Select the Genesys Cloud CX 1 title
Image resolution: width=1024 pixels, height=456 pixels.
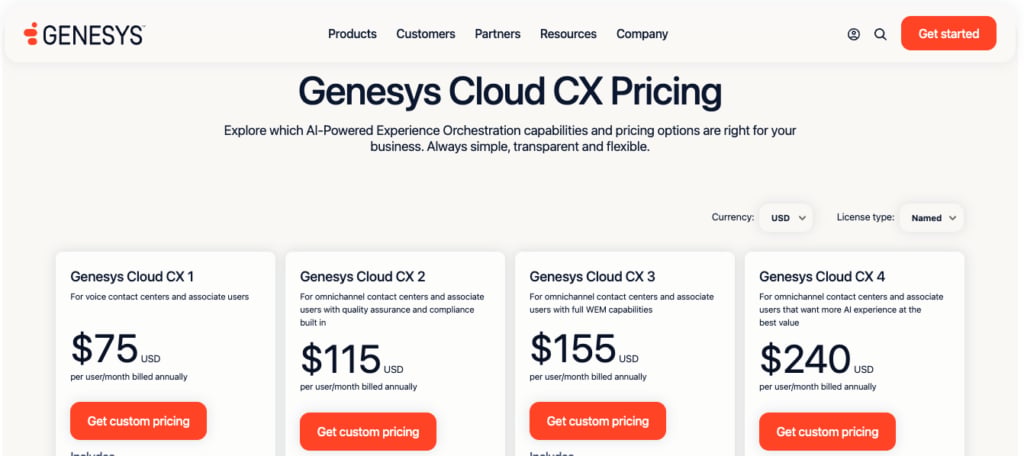click(132, 276)
